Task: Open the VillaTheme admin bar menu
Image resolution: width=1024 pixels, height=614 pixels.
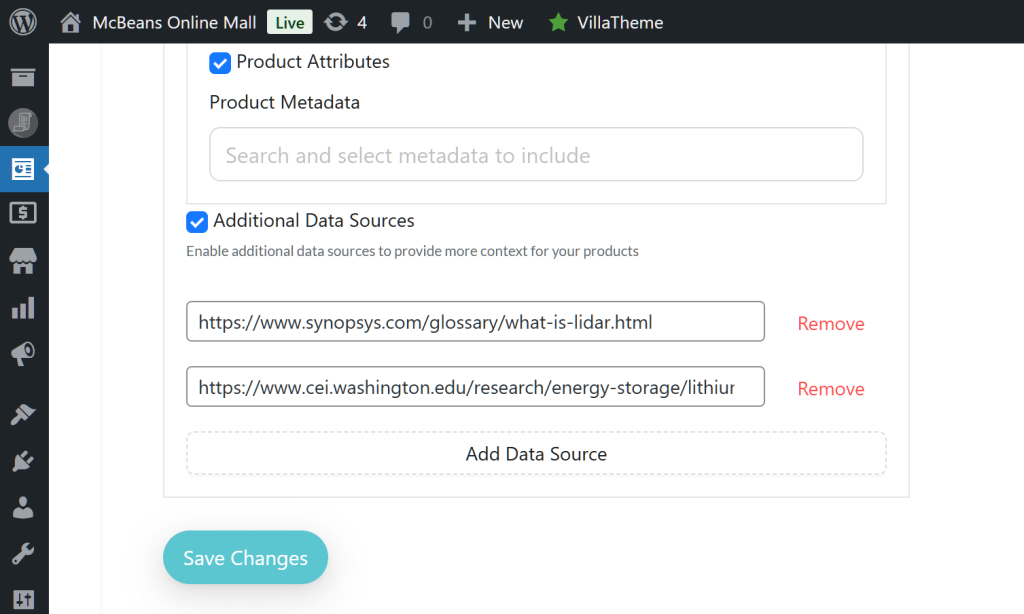Action: pyautogui.click(x=605, y=22)
